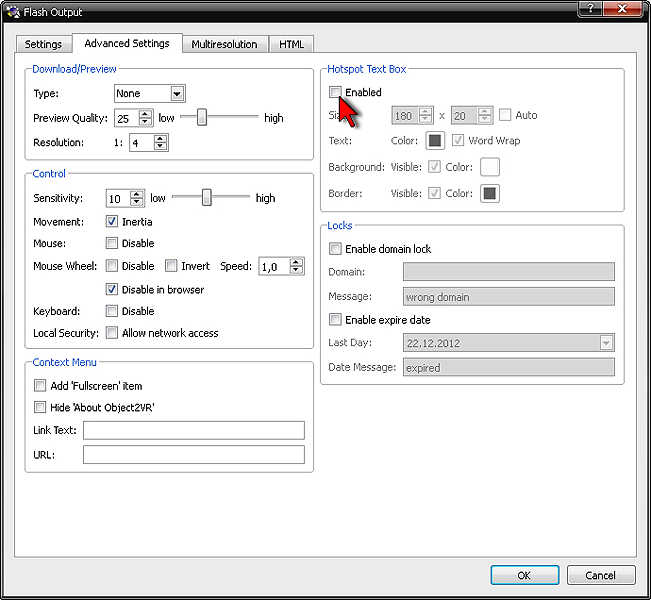Screen dimensions: 651x600
Task: Click the hotspot height field 20
Action: coord(464,115)
